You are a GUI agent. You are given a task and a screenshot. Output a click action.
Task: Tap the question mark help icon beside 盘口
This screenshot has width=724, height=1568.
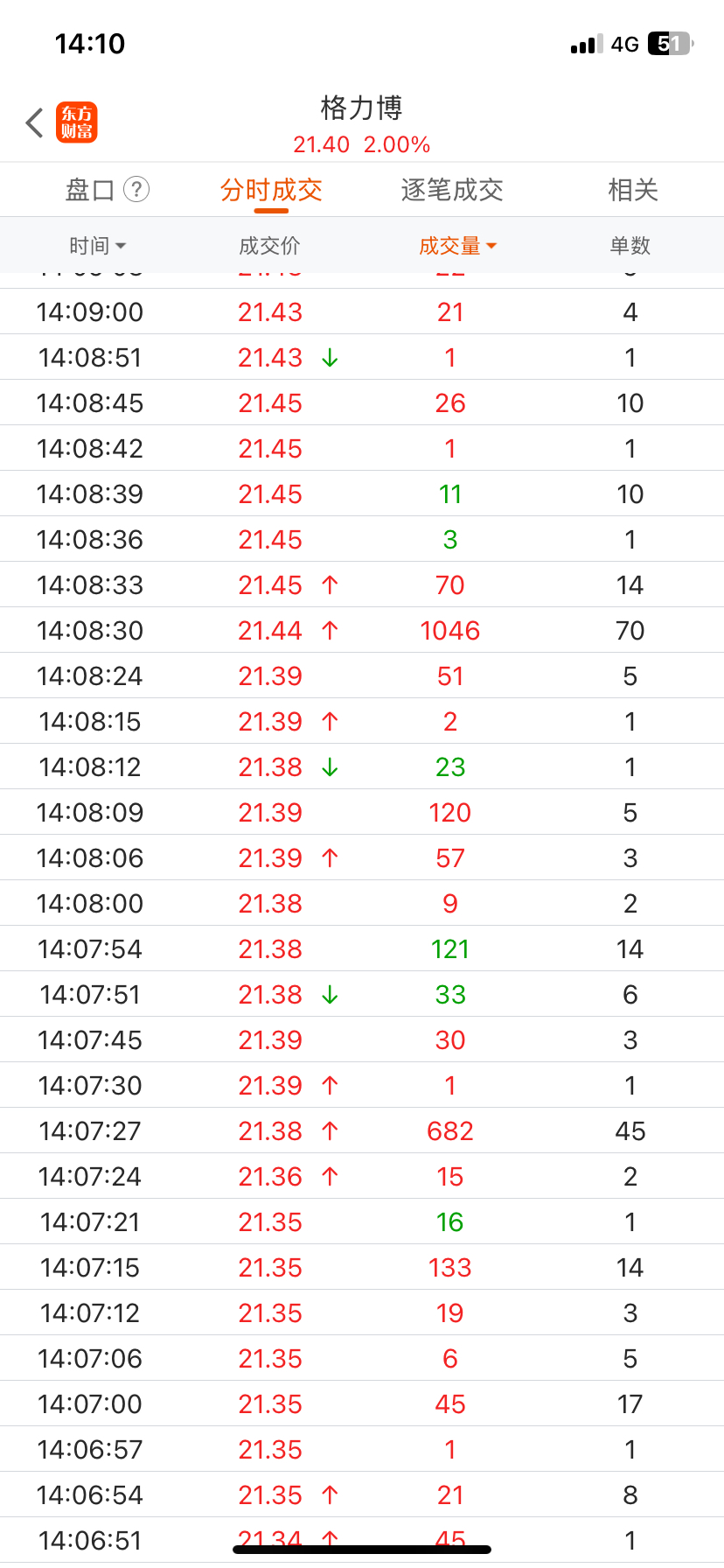pyautogui.click(x=136, y=189)
